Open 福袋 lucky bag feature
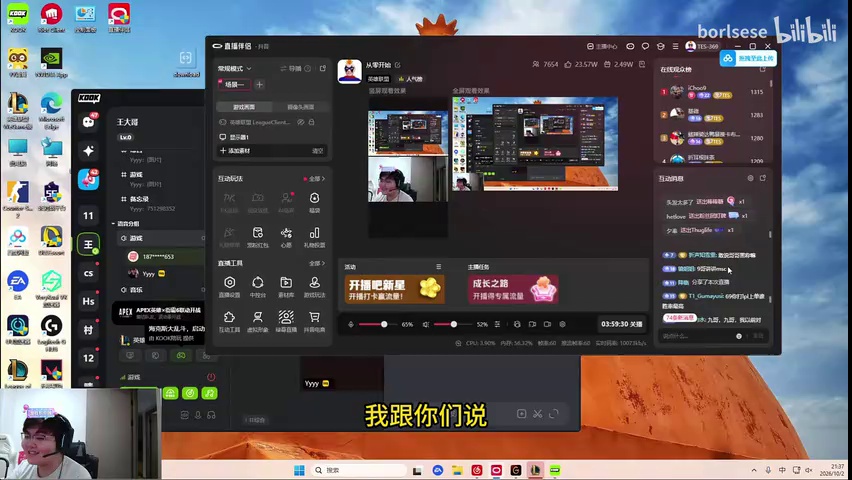852x480 pixels. pos(314,202)
